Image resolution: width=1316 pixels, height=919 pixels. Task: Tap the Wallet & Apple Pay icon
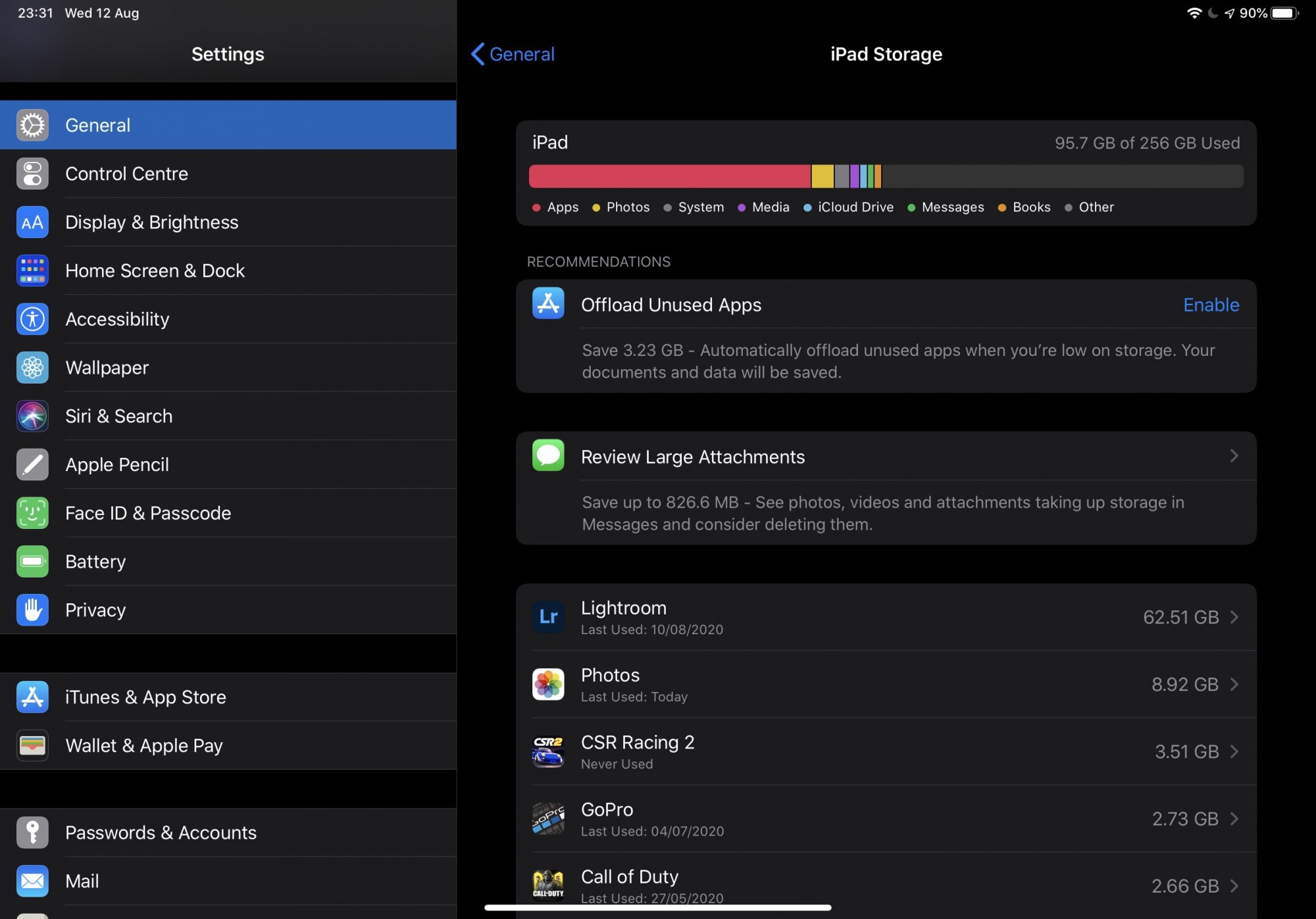(32, 745)
